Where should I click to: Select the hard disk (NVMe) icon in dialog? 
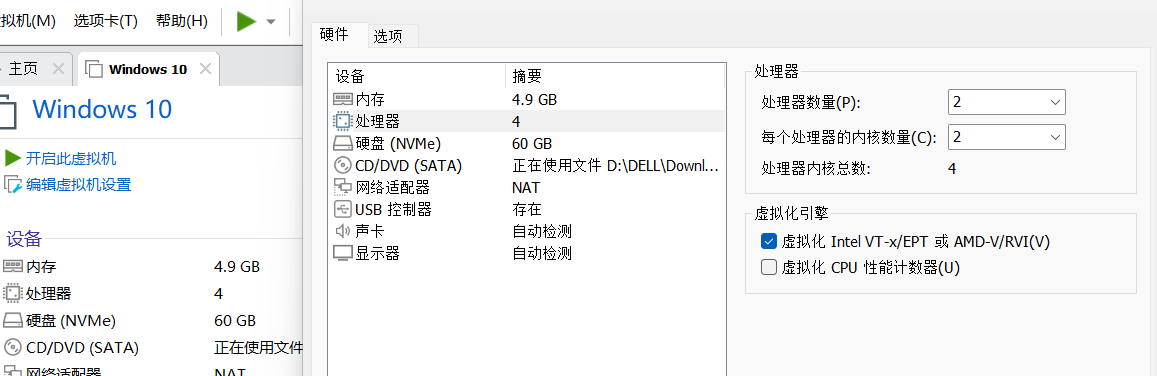tap(343, 144)
